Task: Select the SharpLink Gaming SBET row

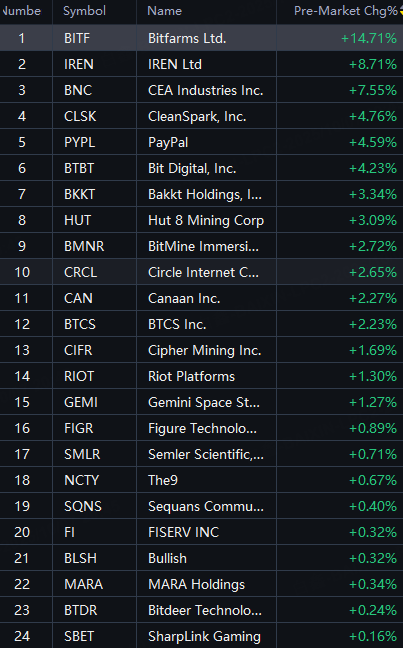Action: [x=201, y=636]
